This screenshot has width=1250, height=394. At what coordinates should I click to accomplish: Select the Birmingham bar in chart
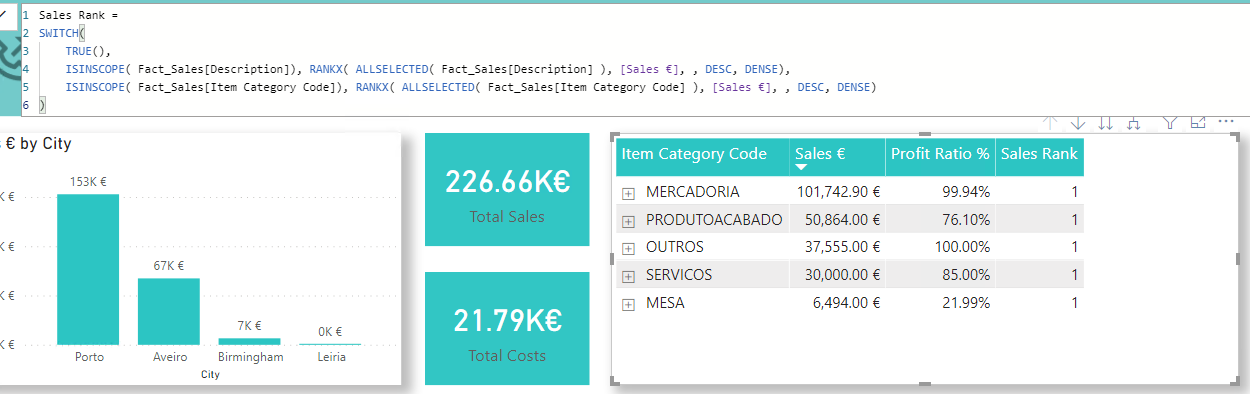pyautogui.click(x=249, y=341)
